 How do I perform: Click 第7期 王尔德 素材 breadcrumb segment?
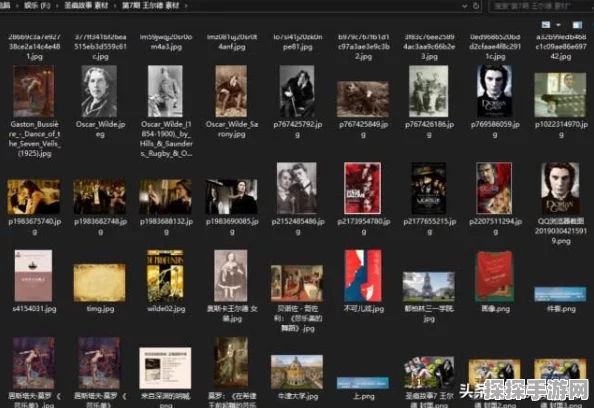pos(150,6)
